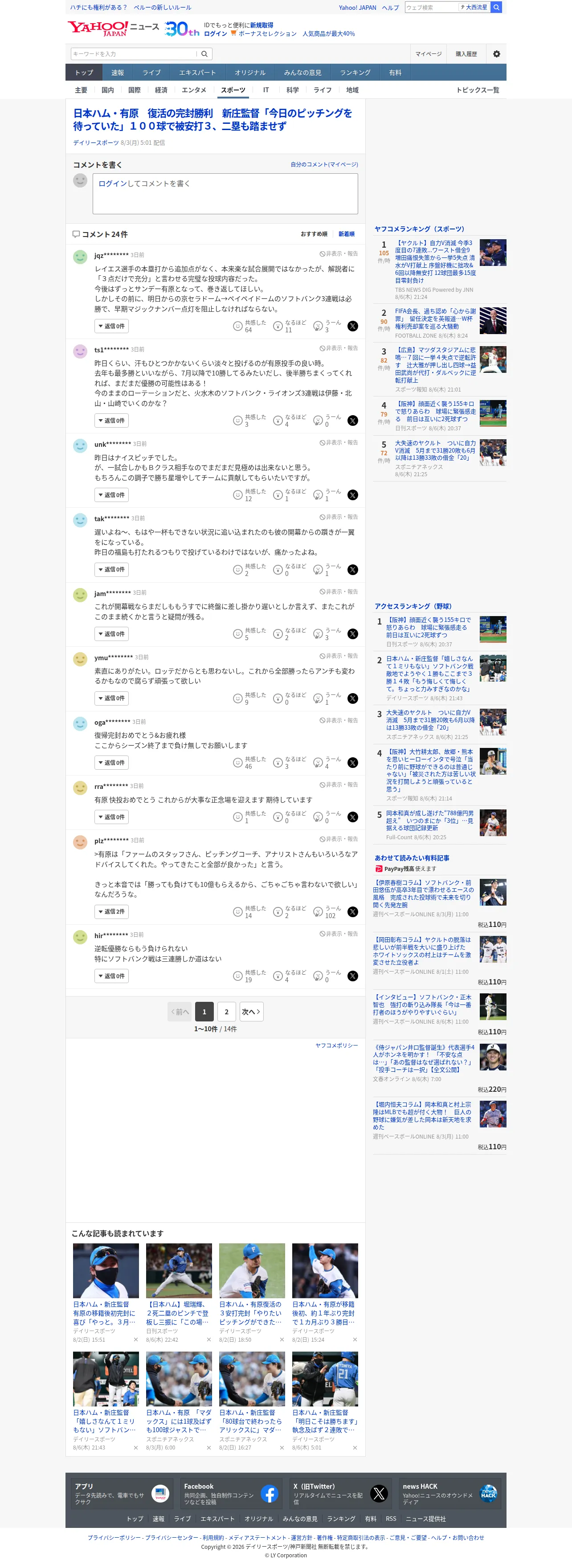Click 非表示・報告 on jqz's comment
Viewport: 572px width, 1568px height.
(x=339, y=254)
